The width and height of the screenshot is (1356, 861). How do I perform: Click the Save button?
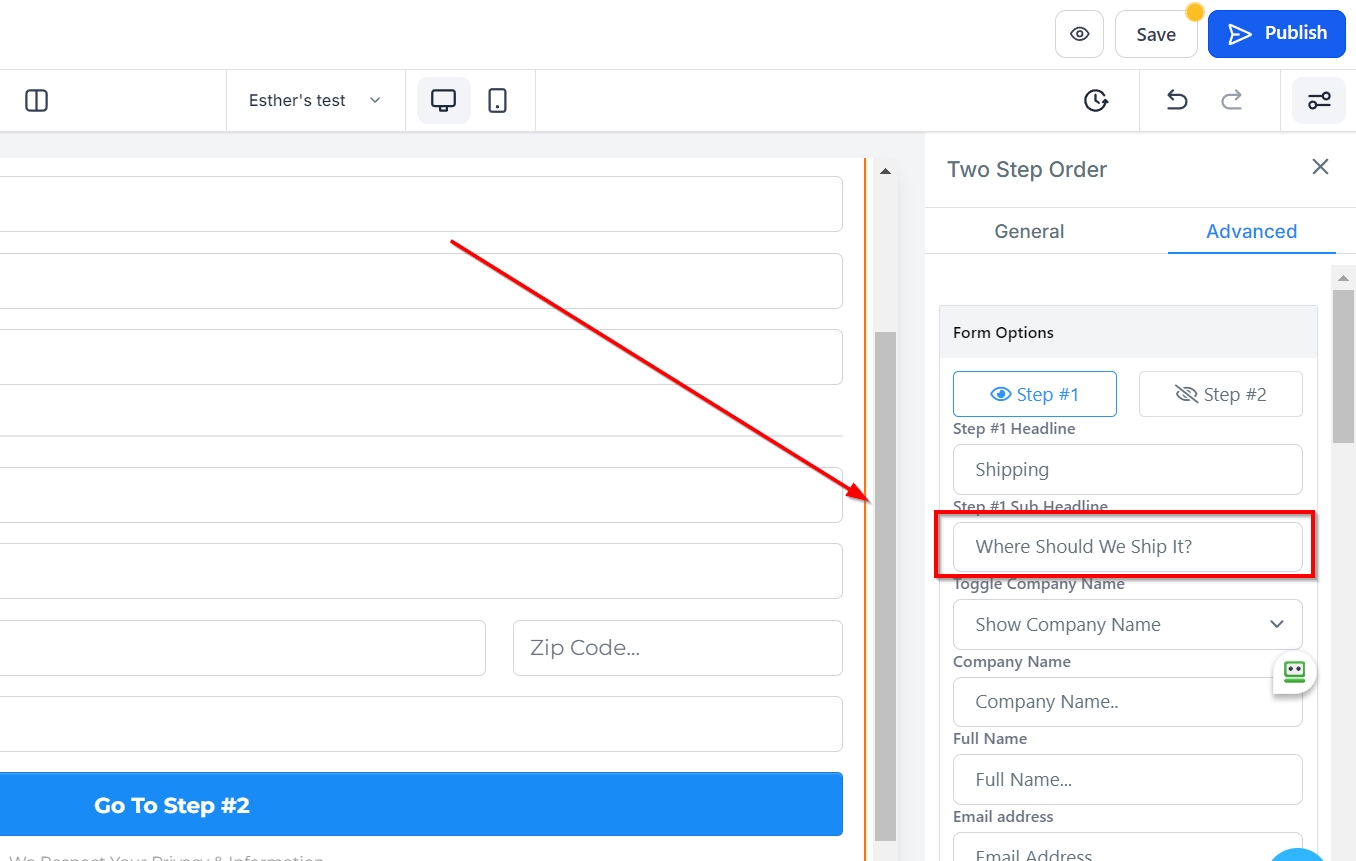pos(1155,35)
